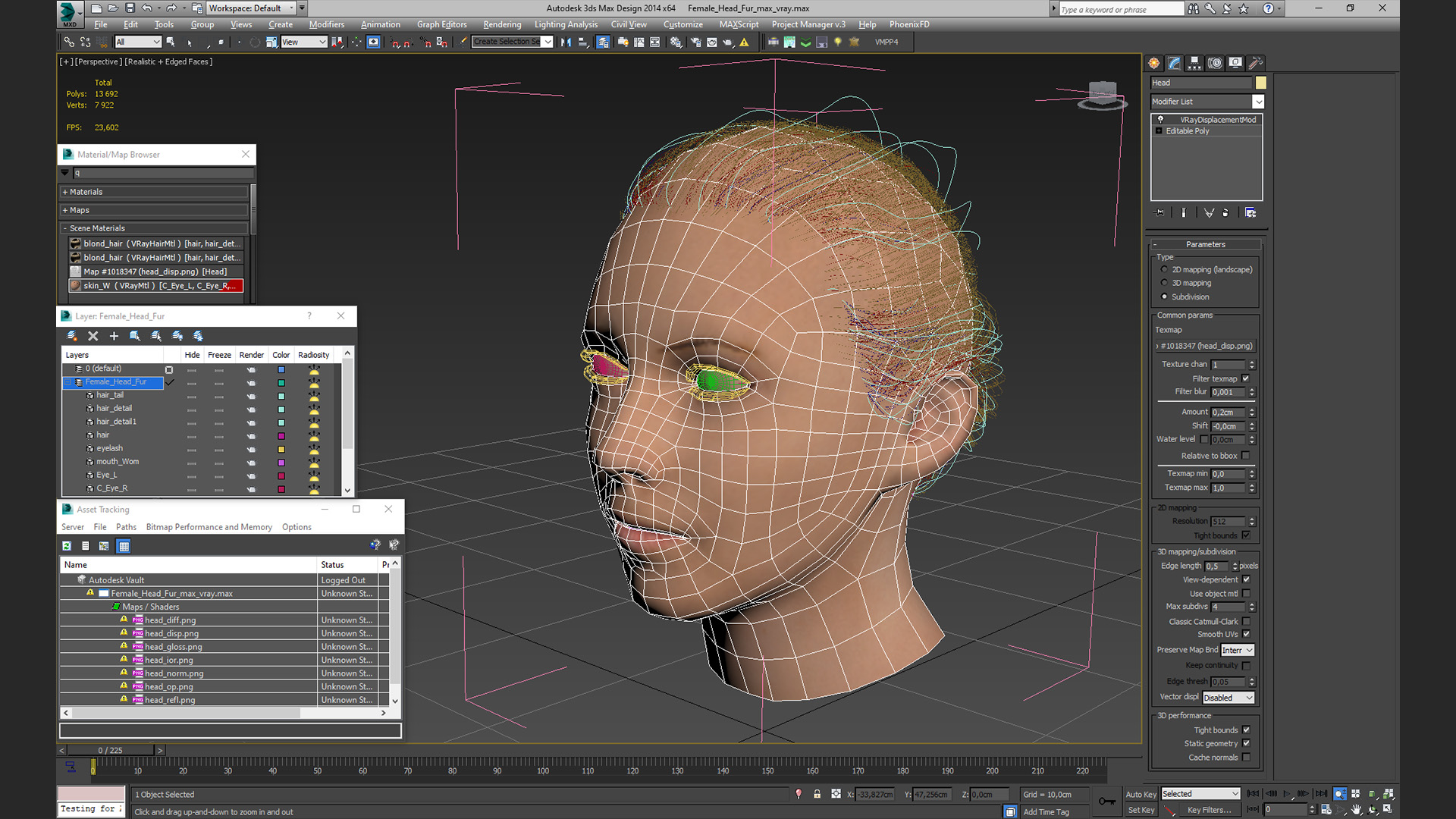Open the Selected key filter dropdown
Viewport: 1456px width, 819px height.
(x=1200, y=794)
